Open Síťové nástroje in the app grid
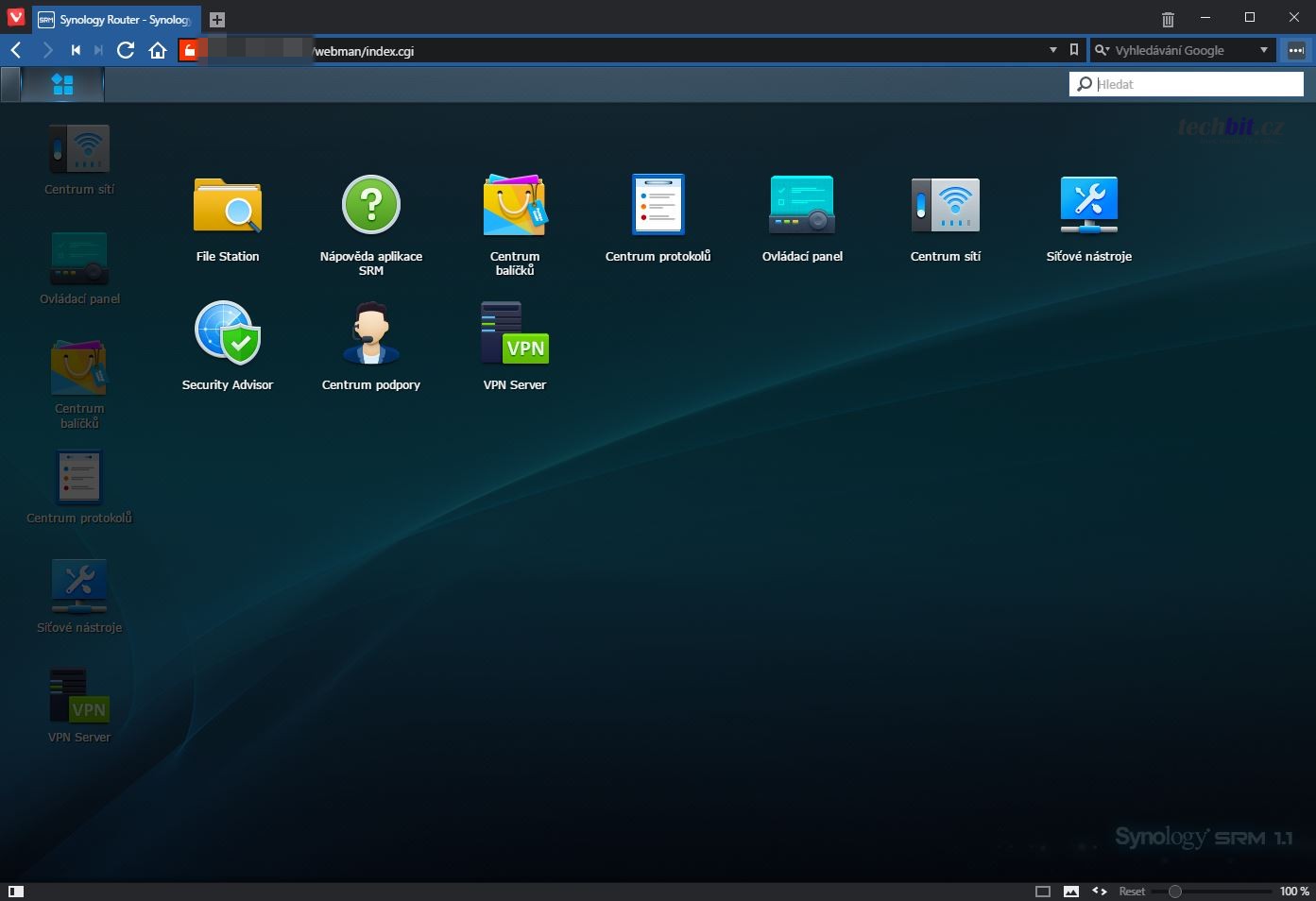1316x901 pixels. pyautogui.click(x=1088, y=206)
